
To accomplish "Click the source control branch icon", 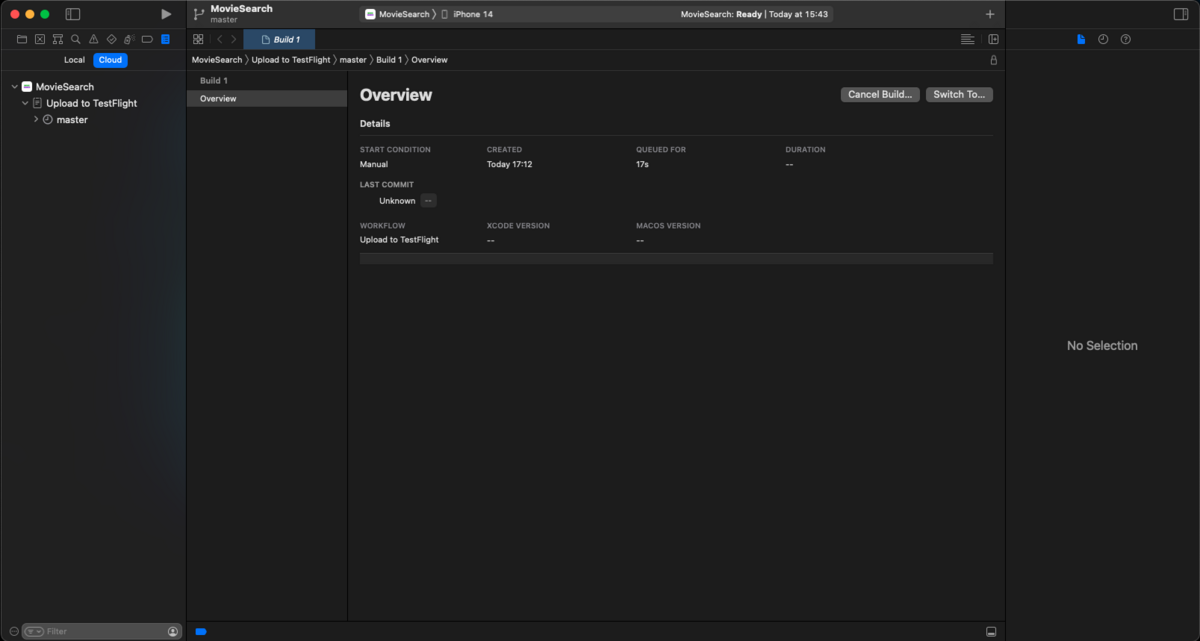I will [199, 14].
